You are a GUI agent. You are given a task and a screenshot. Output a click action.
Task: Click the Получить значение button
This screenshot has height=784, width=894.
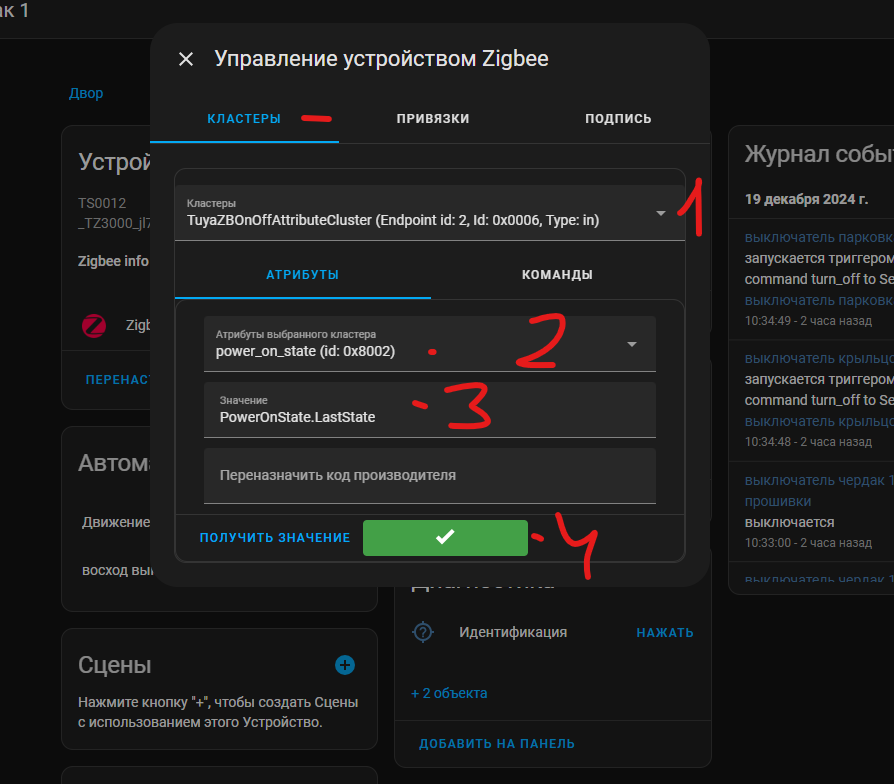275,538
